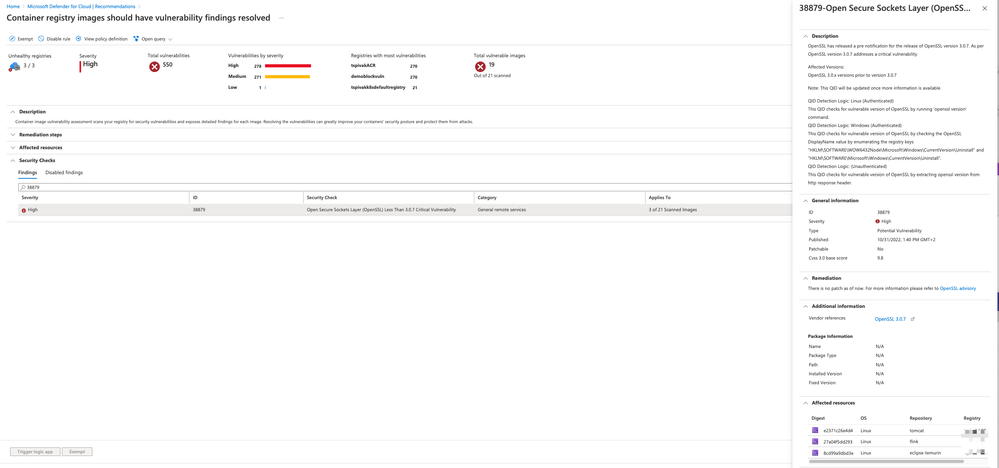The width and height of the screenshot is (999, 468).
Task: Select the 38879 cell in findings row
Action: (x=198, y=209)
